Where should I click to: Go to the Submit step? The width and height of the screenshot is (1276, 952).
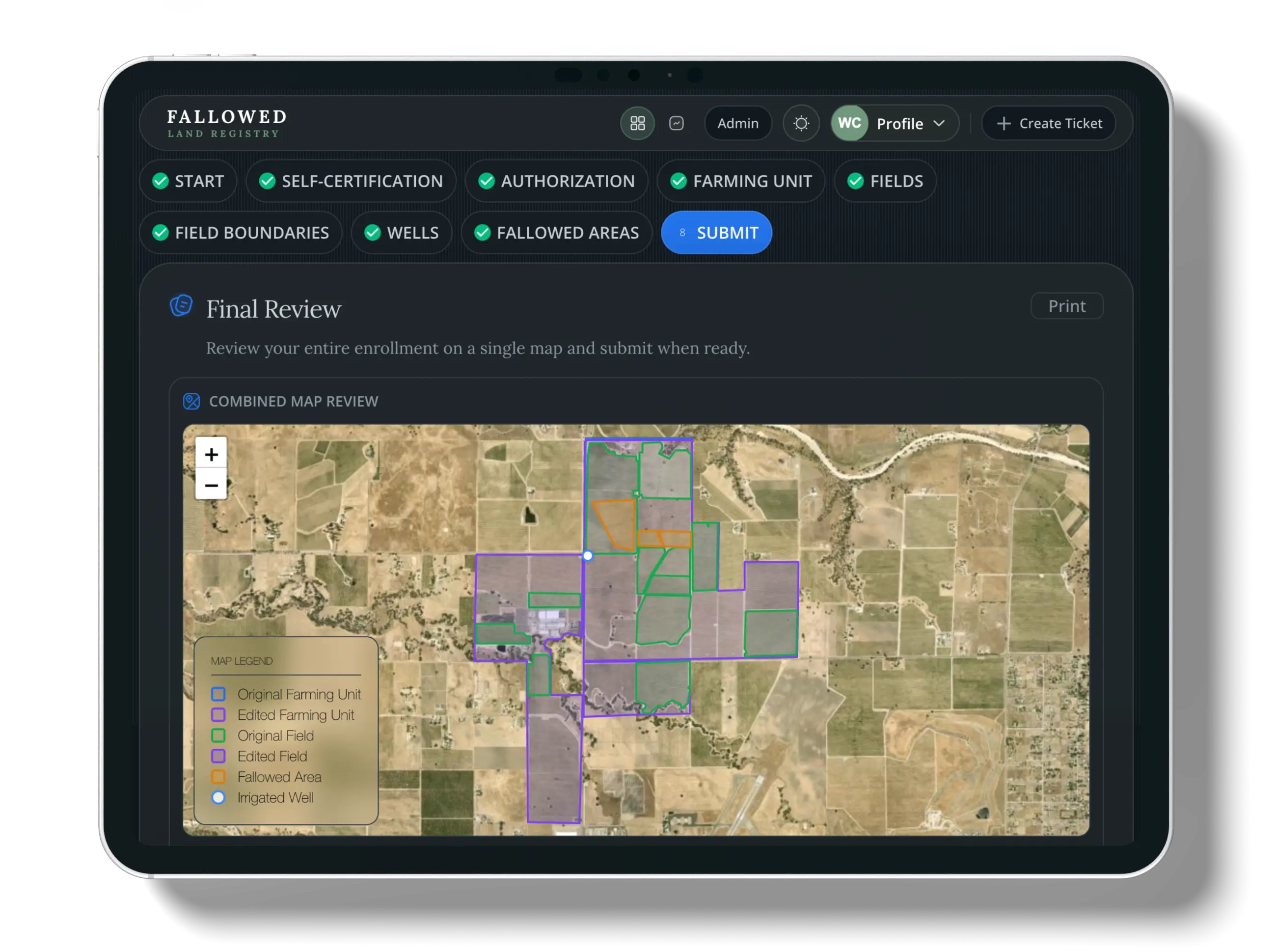click(x=716, y=233)
